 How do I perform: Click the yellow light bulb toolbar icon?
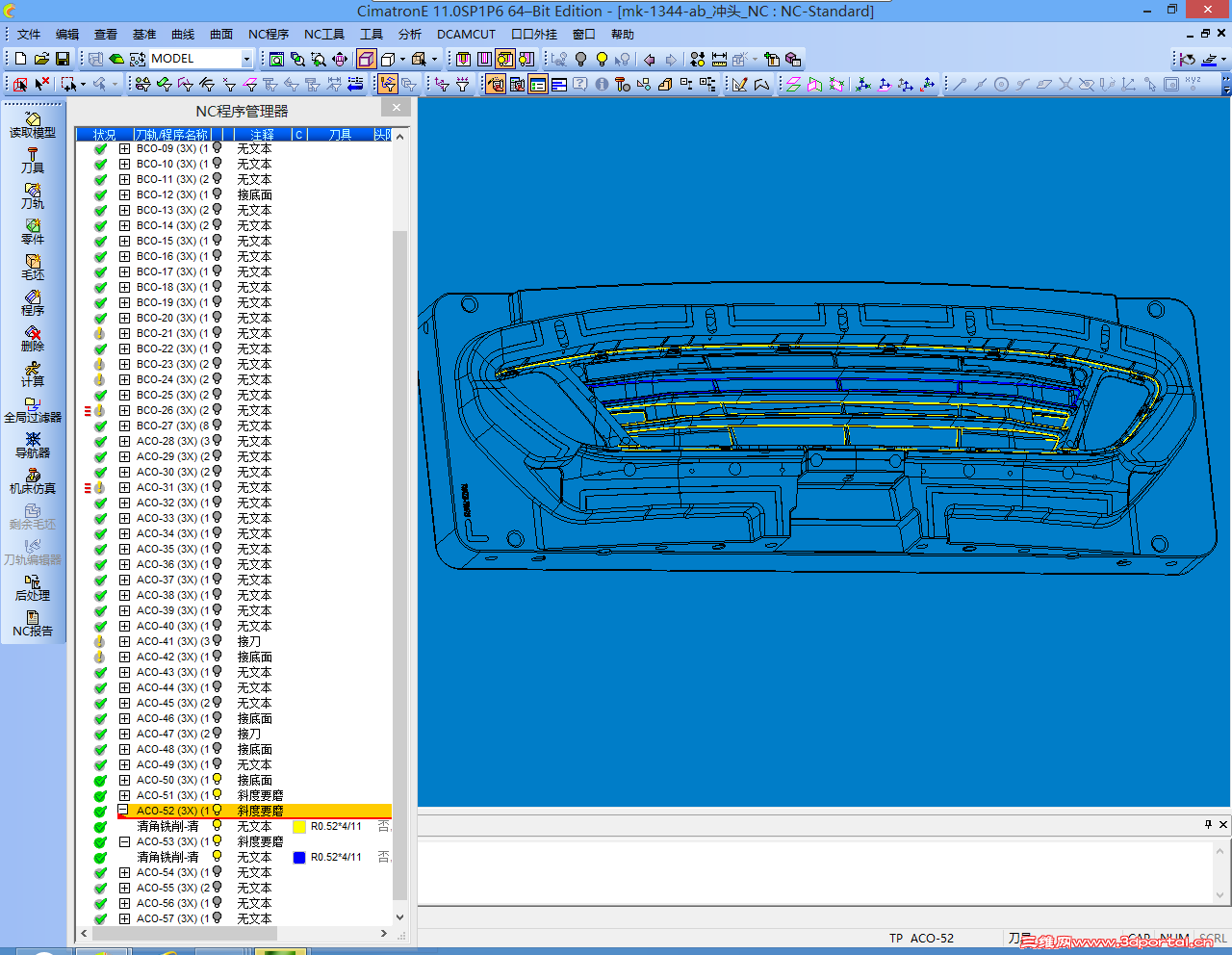pos(603,59)
